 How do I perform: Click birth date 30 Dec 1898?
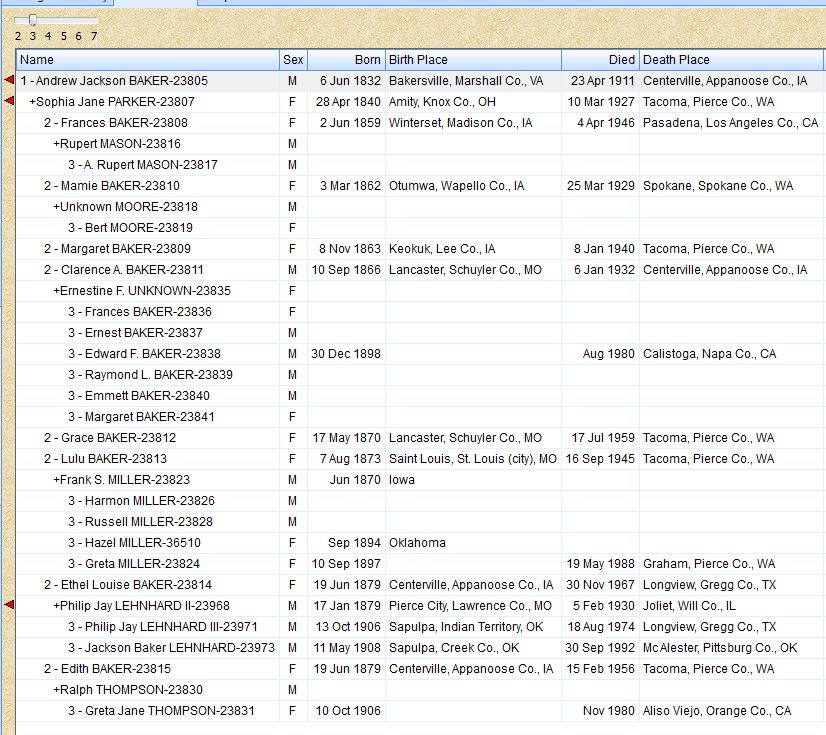pyautogui.click(x=346, y=354)
